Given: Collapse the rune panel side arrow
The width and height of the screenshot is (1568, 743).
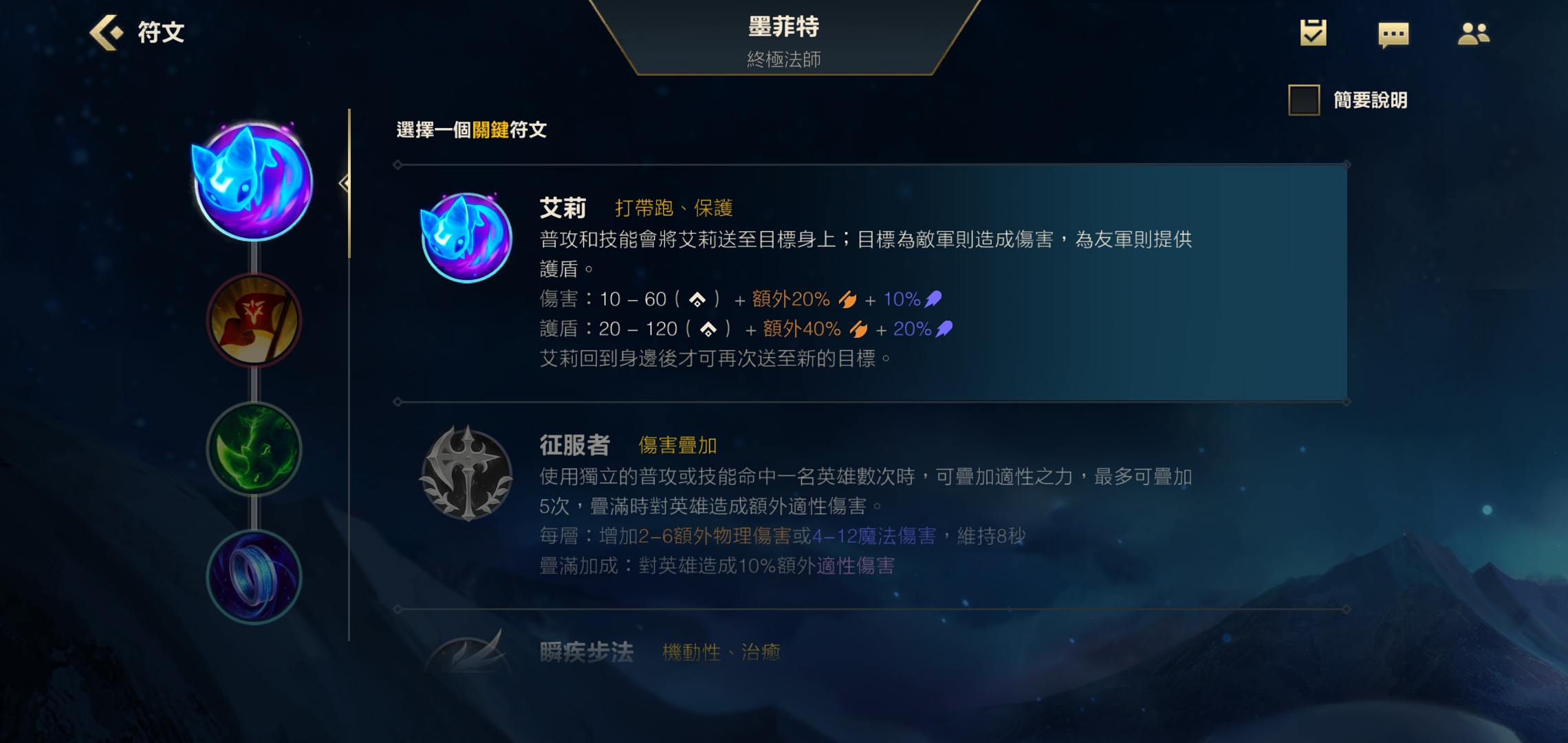Looking at the screenshot, I should tap(344, 183).
